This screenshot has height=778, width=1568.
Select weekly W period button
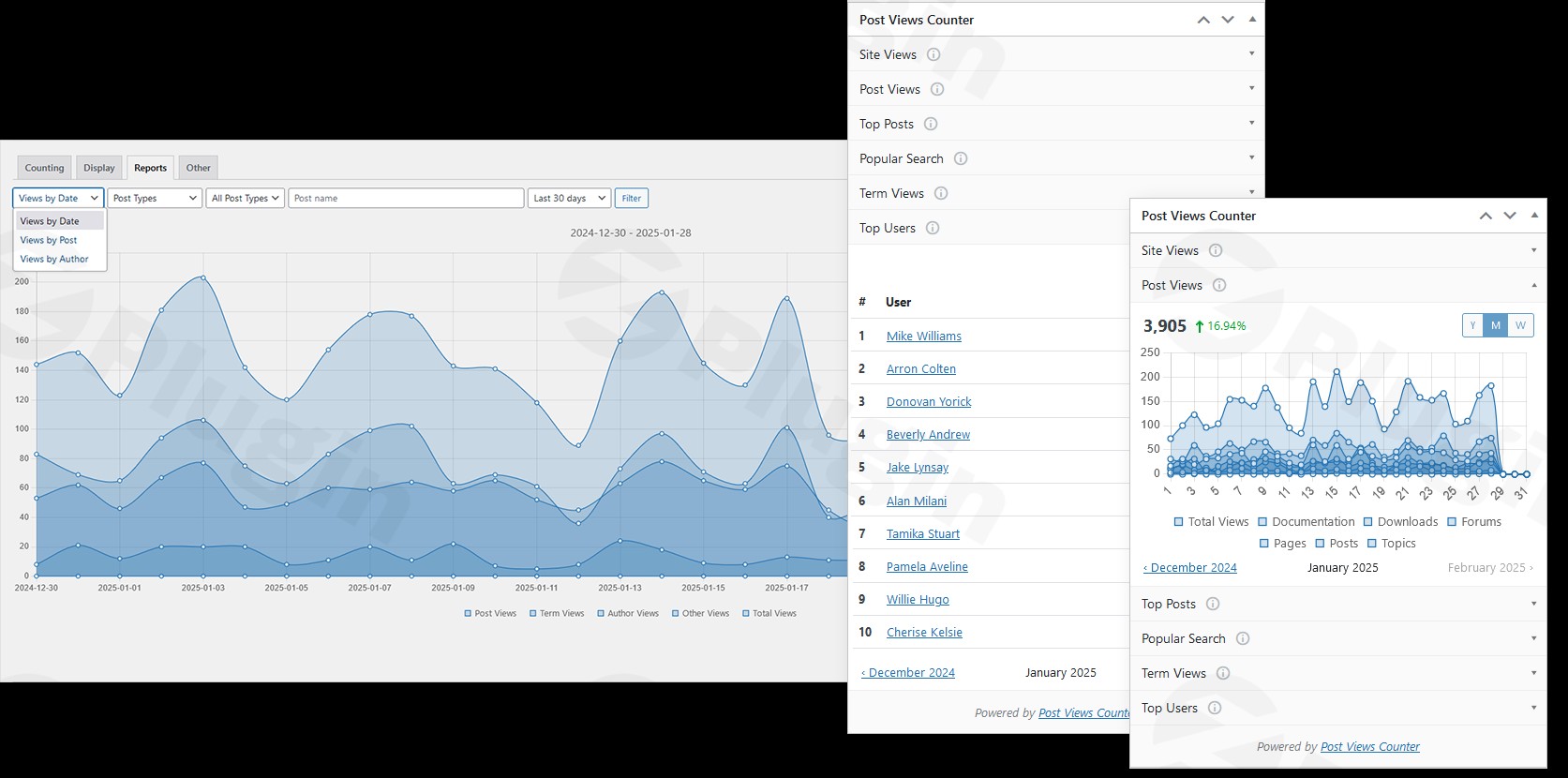click(x=1520, y=325)
